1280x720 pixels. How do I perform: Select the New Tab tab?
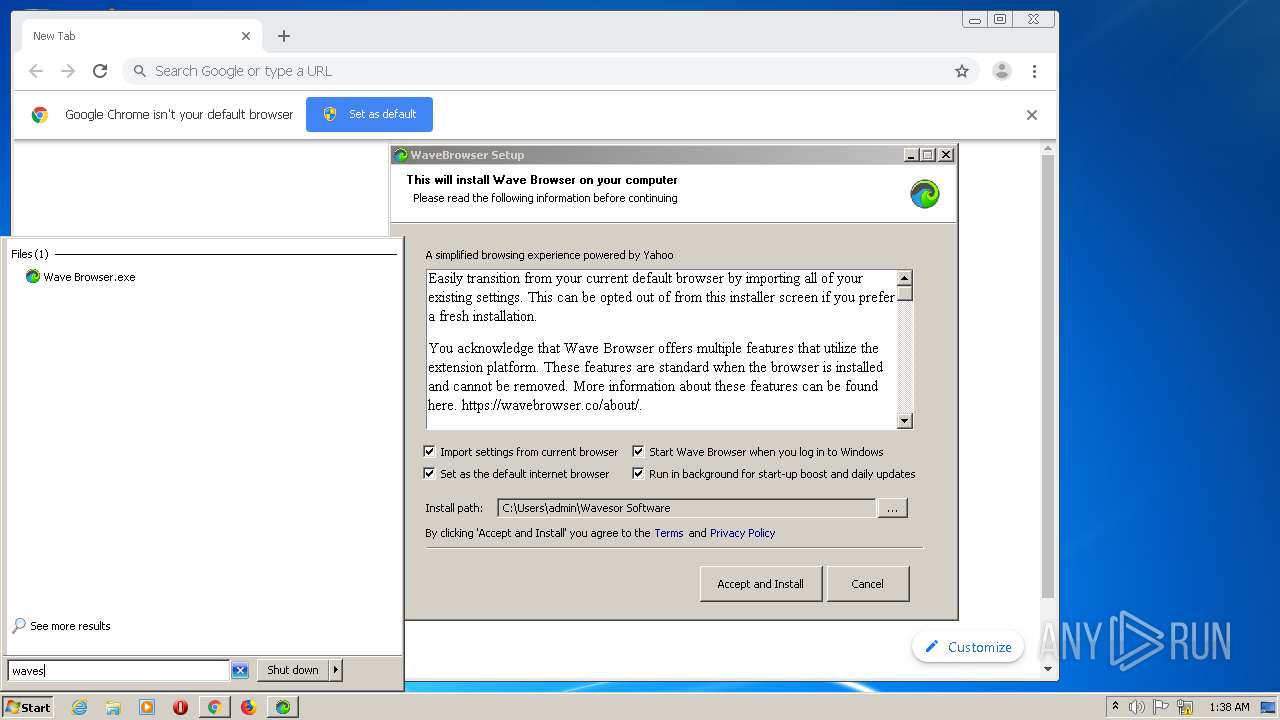(140, 36)
